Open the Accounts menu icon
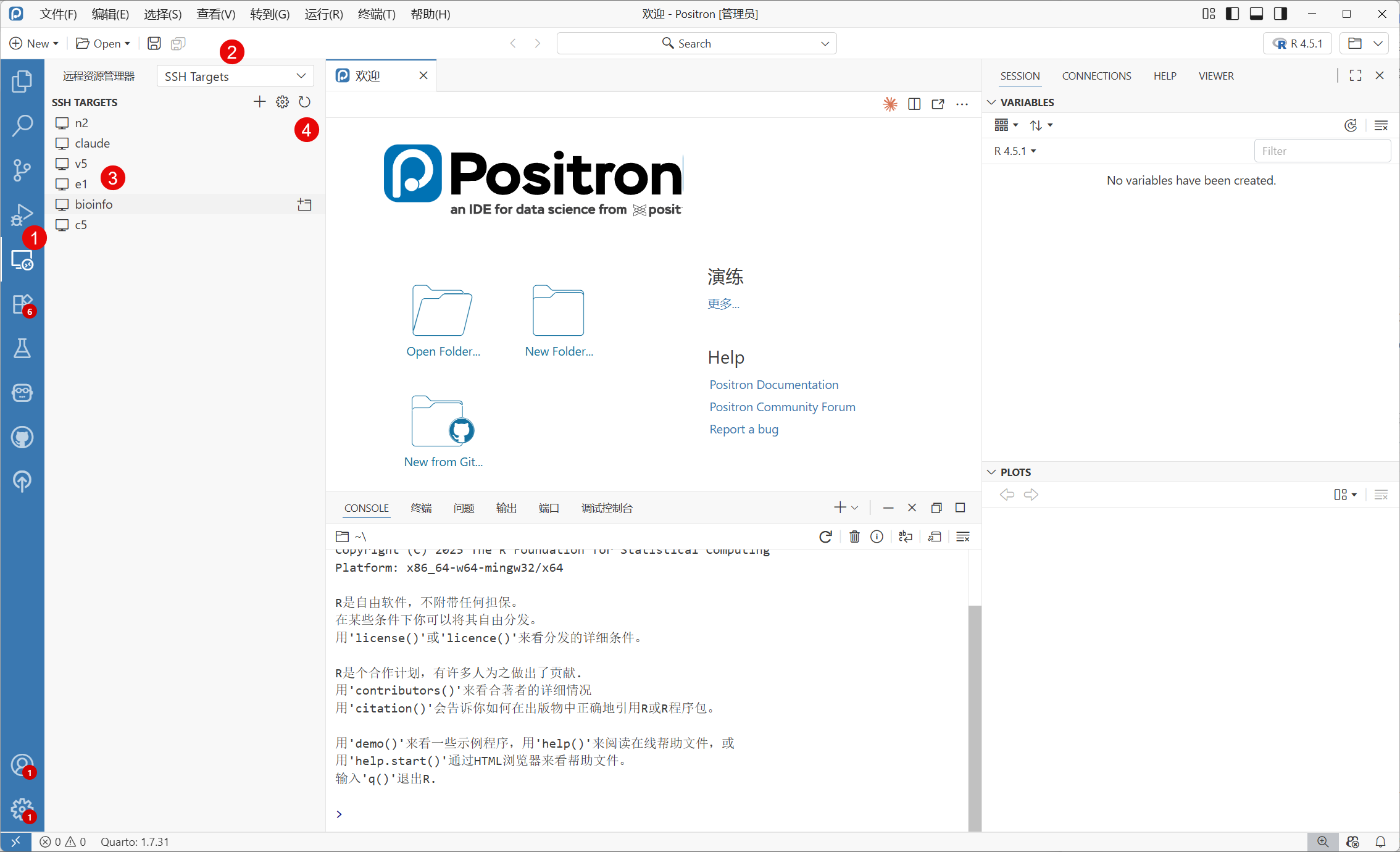This screenshot has width=1400, height=852. [22, 766]
